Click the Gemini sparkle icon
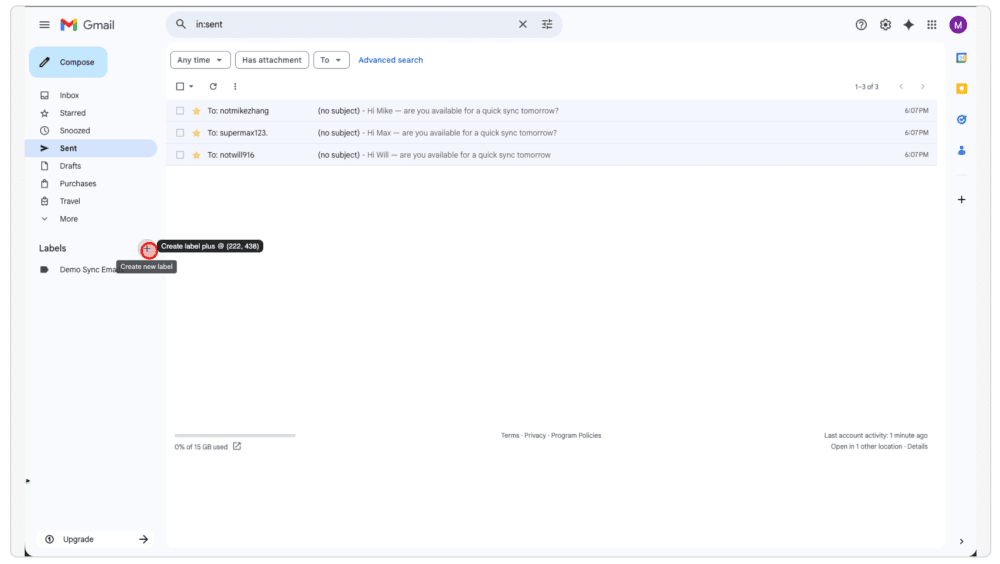1000x564 pixels. pyautogui.click(x=908, y=25)
